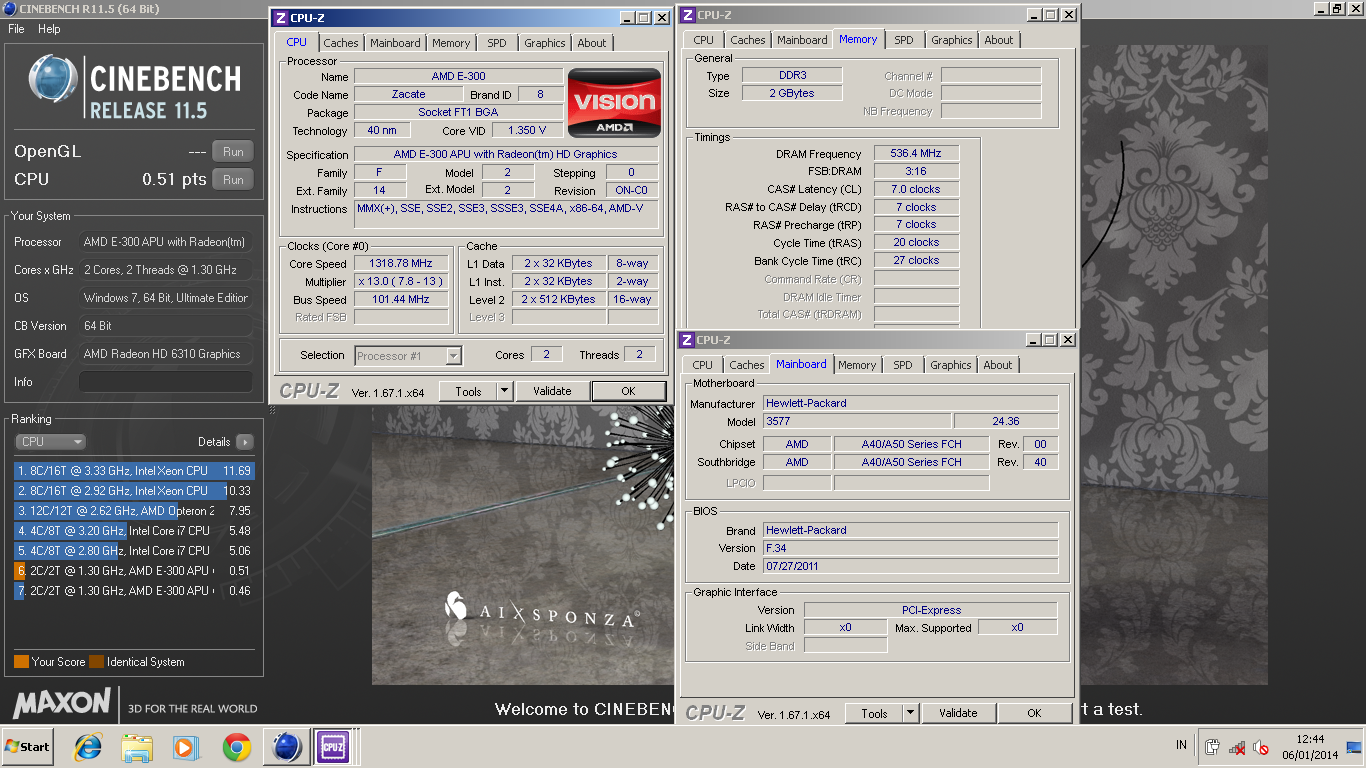
Task: Open the Processor #1 selection dropdown
Action: 407,355
